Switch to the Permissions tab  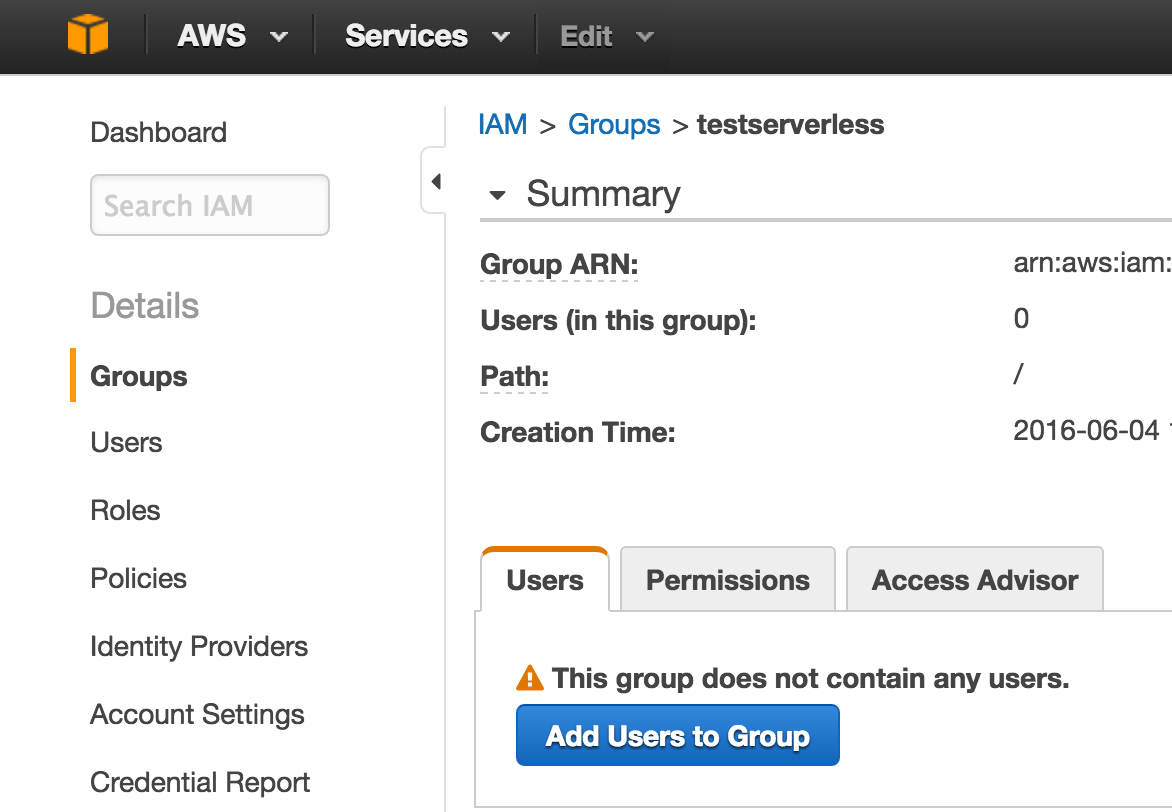(x=727, y=579)
